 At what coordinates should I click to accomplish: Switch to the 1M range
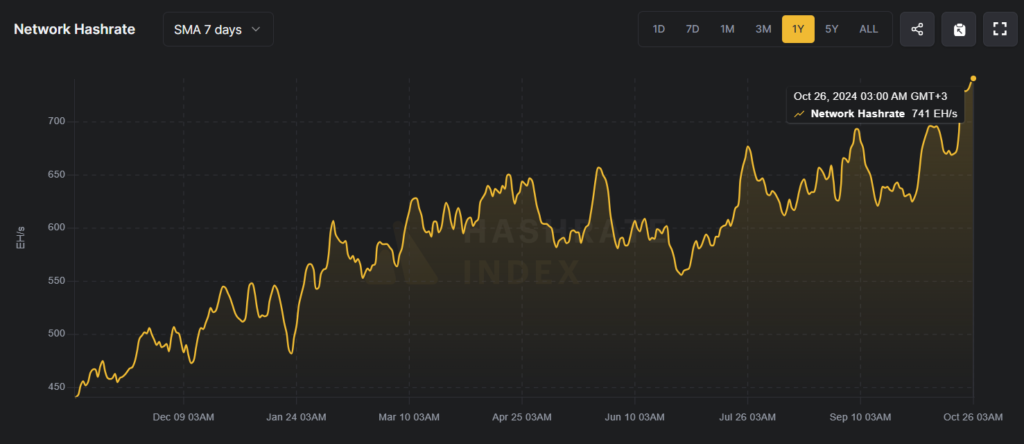(728, 29)
